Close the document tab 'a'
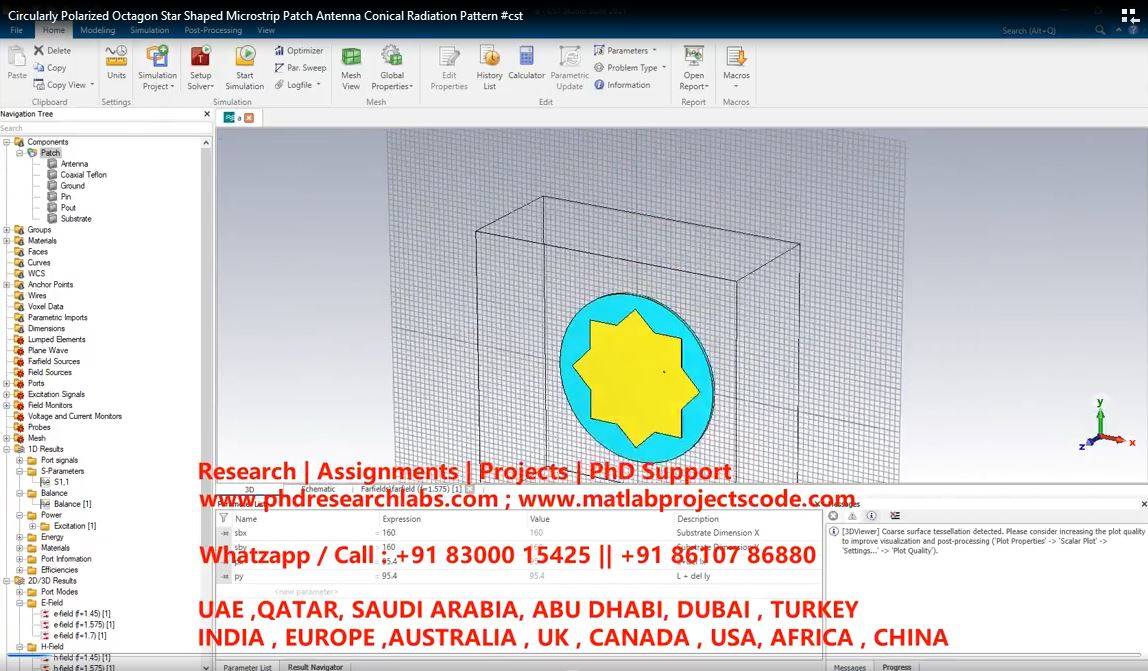This screenshot has height=671, width=1148. pyautogui.click(x=249, y=118)
